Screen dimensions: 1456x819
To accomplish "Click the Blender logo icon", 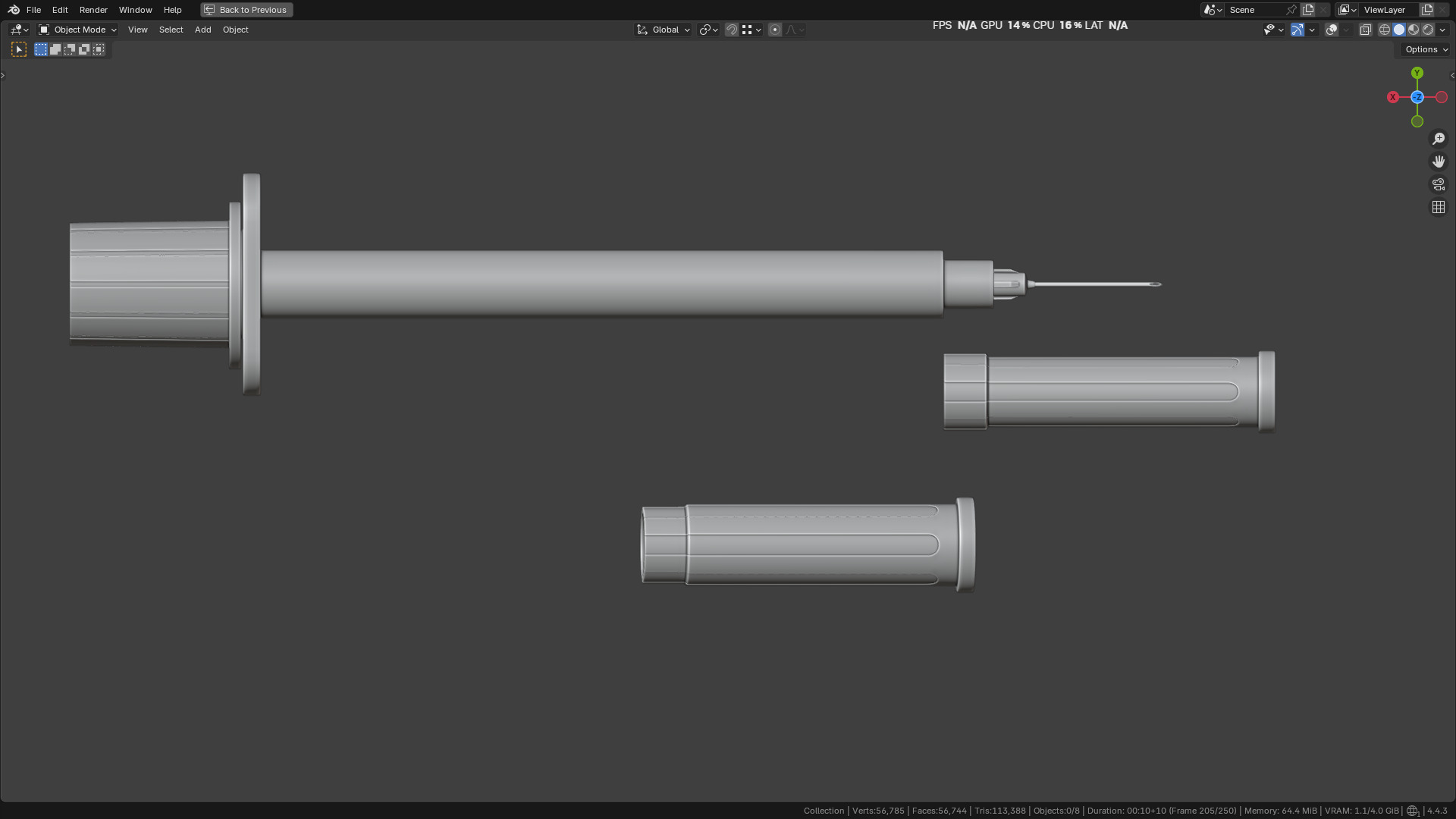I will (x=14, y=10).
